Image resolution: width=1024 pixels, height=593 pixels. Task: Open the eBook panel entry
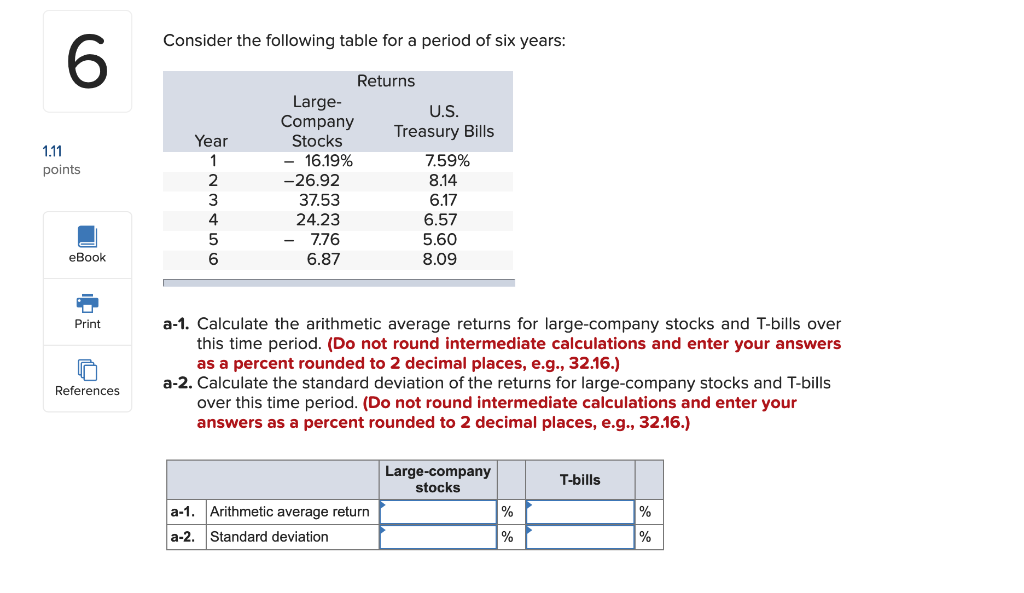87,245
